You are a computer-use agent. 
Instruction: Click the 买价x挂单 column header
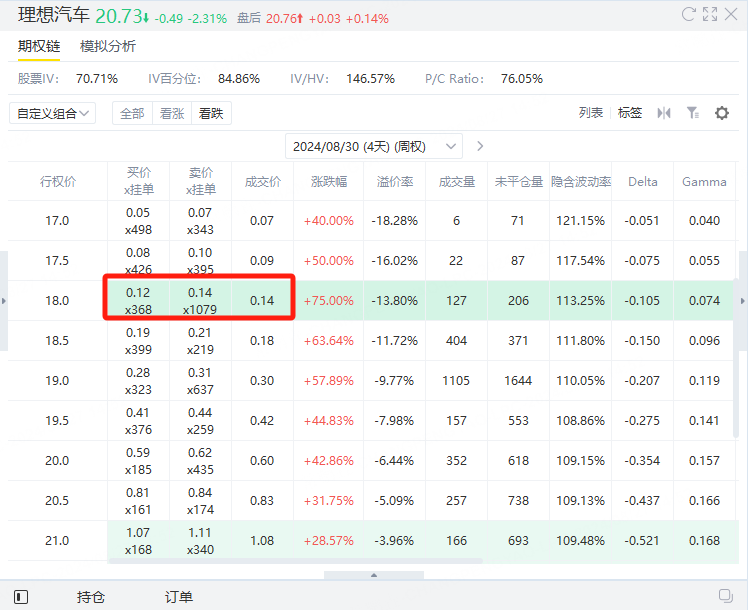pos(139,181)
